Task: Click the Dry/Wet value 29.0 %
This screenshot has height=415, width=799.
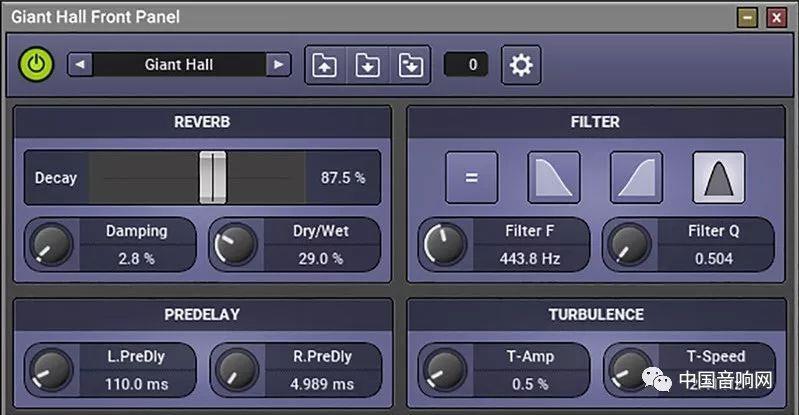Action: pos(321,258)
